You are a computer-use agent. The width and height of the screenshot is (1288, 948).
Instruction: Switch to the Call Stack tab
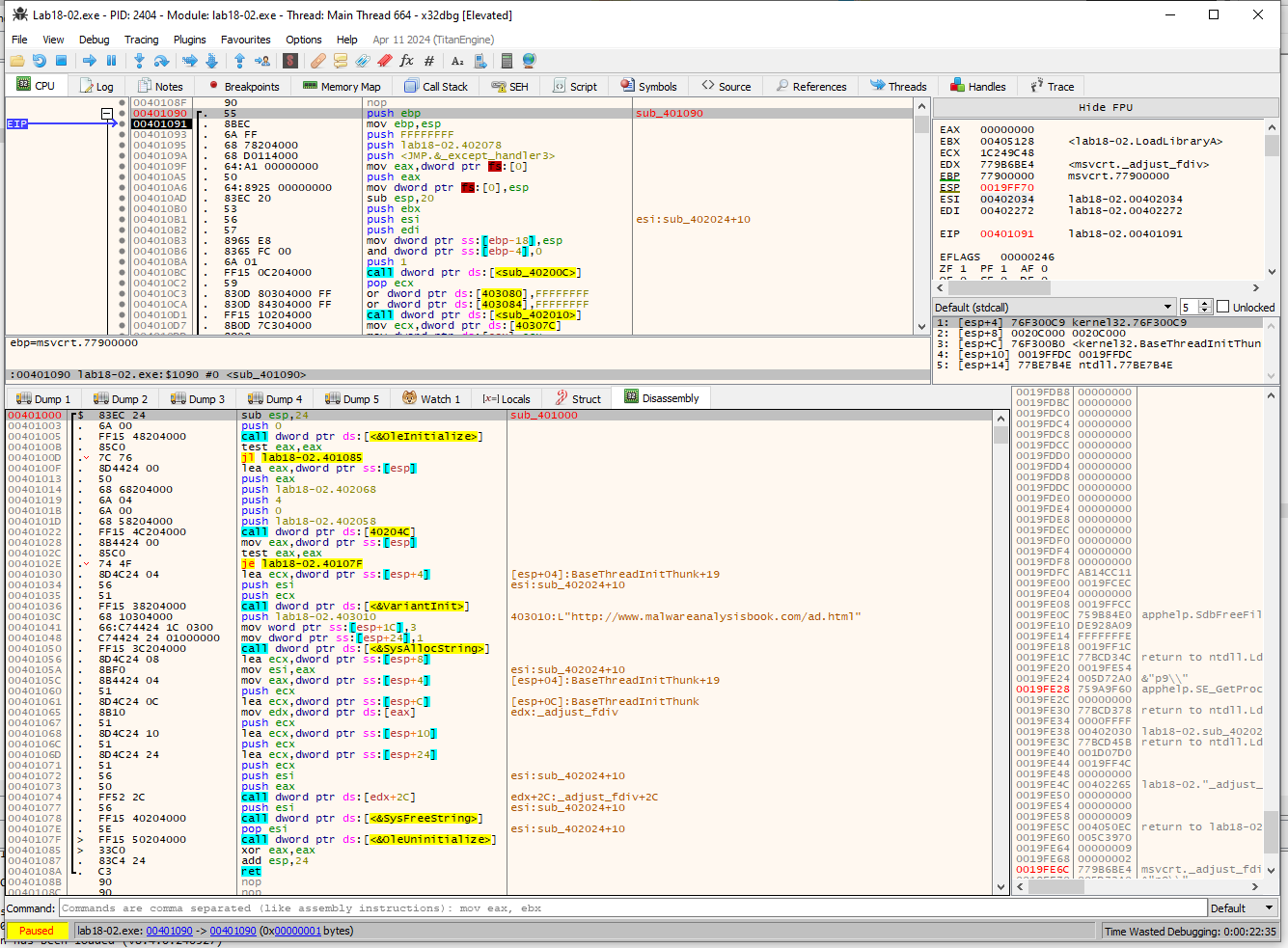coord(436,86)
